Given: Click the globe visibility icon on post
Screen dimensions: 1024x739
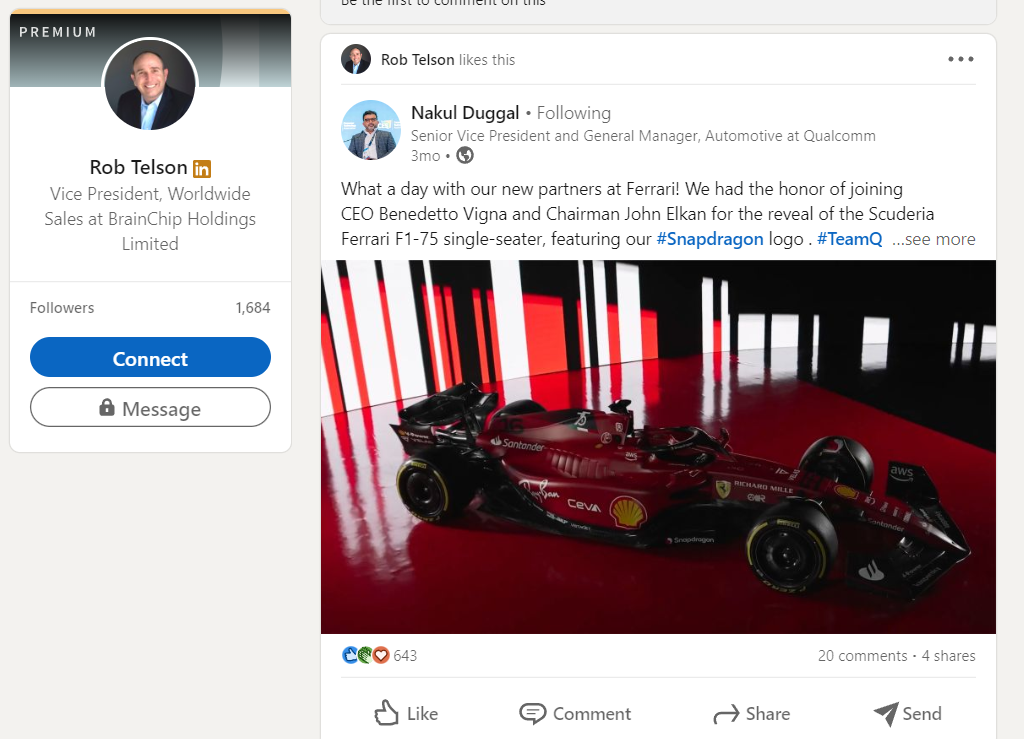Looking at the screenshot, I should point(465,155).
